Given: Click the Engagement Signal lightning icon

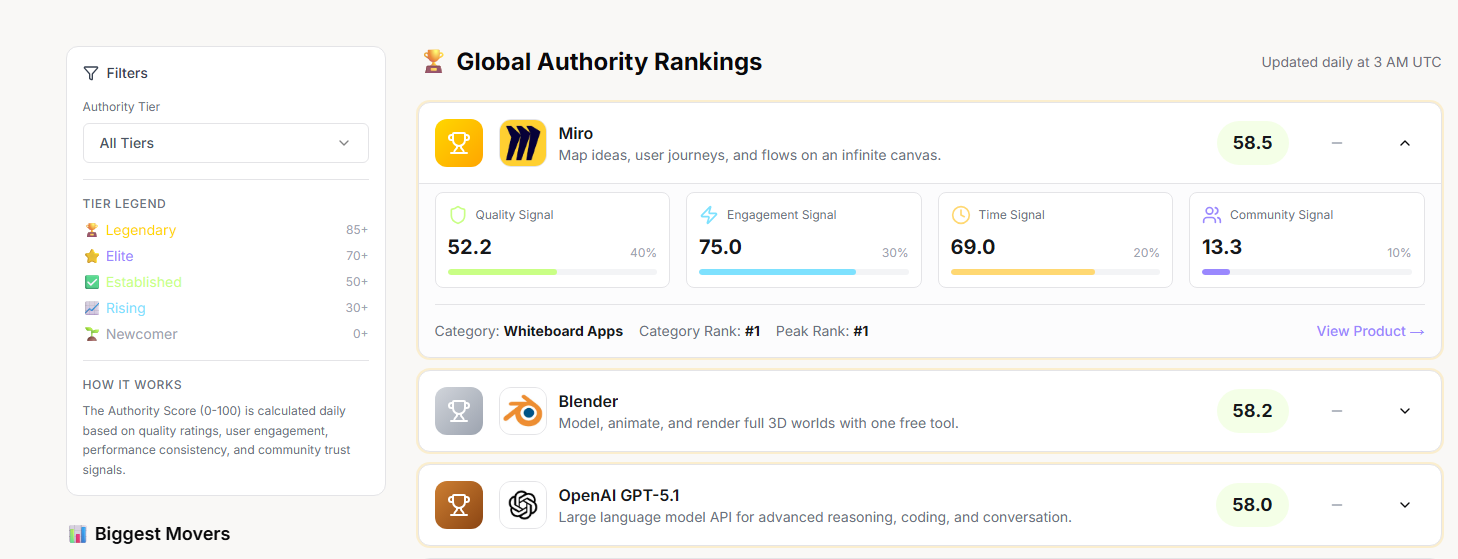Looking at the screenshot, I should pyautogui.click(x=709, y=215).
